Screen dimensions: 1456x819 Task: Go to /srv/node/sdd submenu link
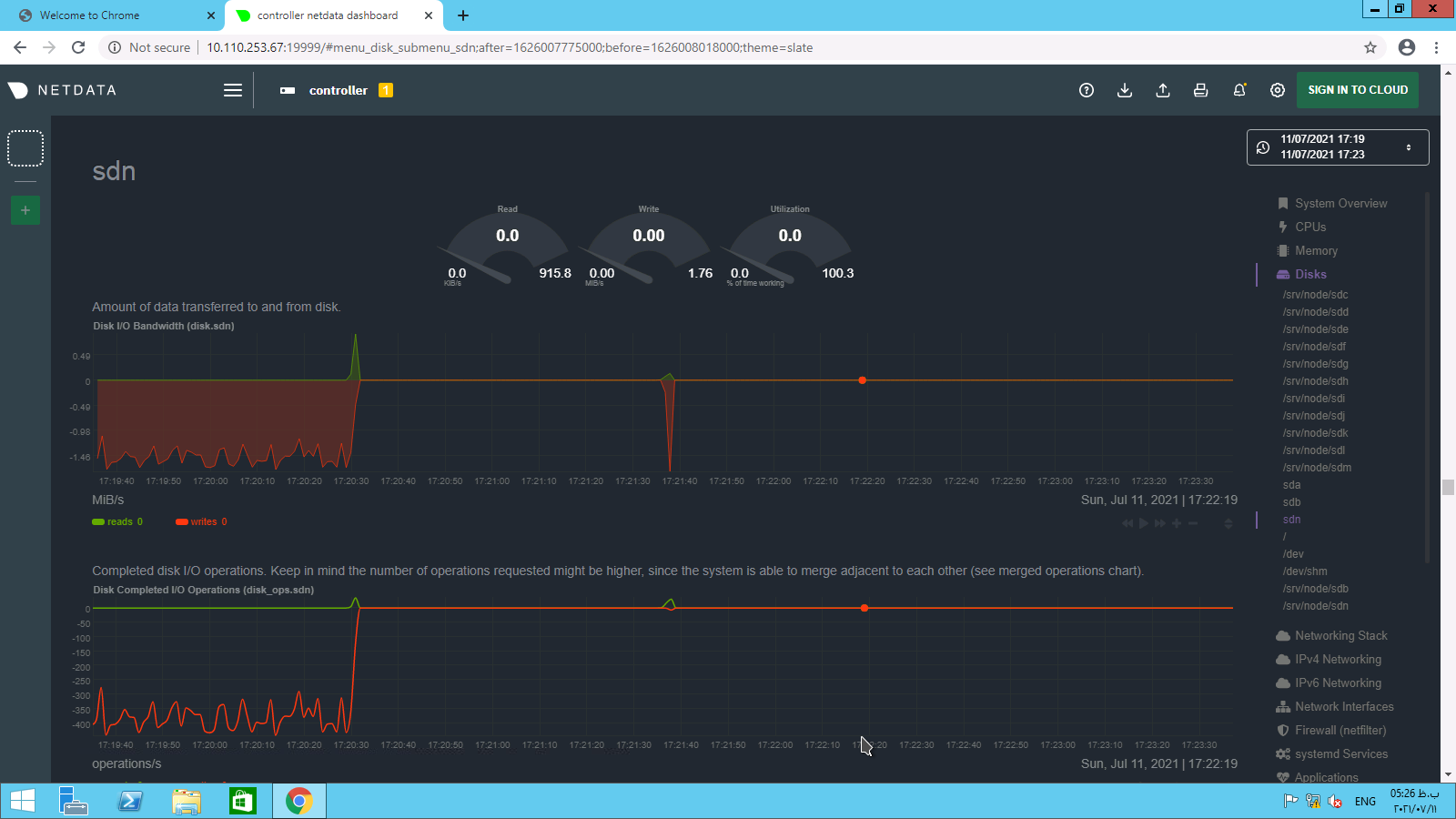click(x=1316, y=312)
